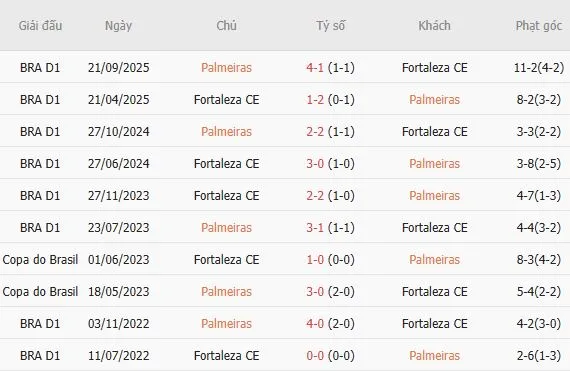Viewport: 570px width, 371px height.
Task: Click the 0-0 score on 11/07/2022
Action: 315,355
